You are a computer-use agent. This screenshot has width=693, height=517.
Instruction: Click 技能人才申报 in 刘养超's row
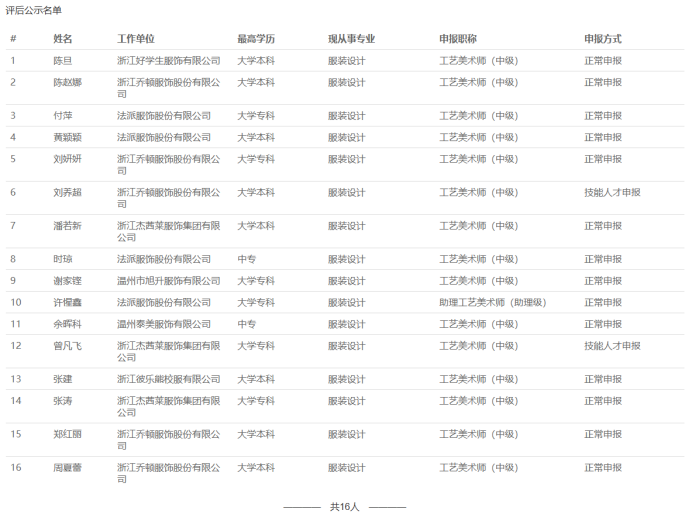(612, 192)
